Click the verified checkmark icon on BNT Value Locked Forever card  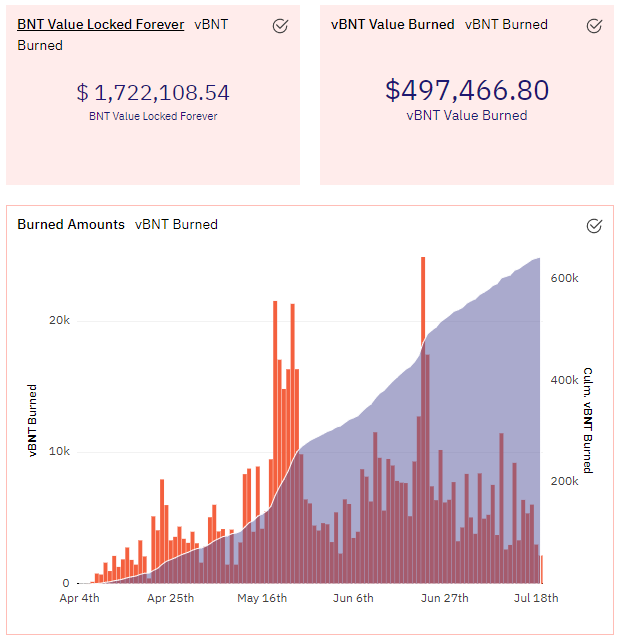280,26
